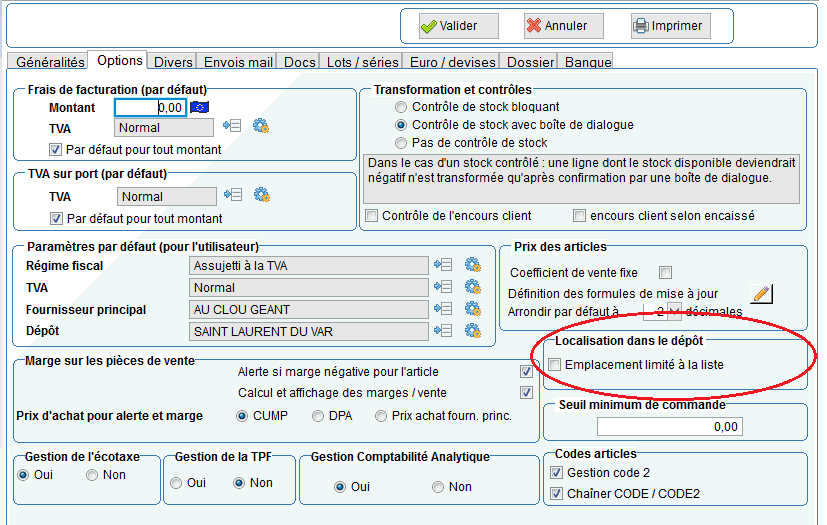Click the euro flag icon next to Montant
This screenshot has height=525, width=827.
[x=199, y=108]
